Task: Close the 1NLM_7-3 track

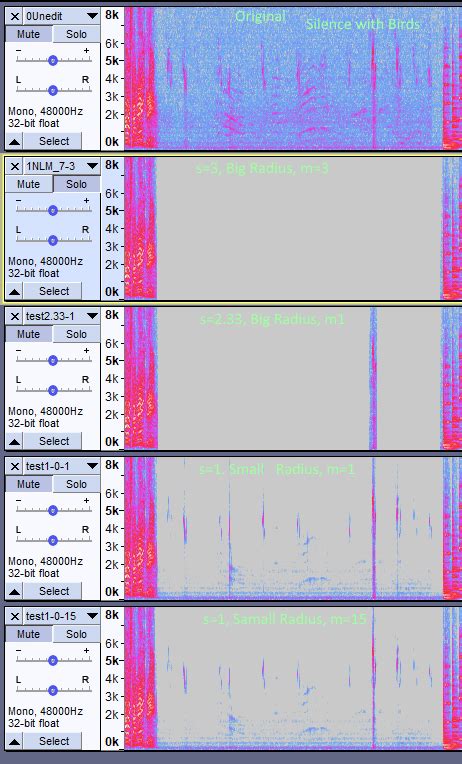Action: click(15, 166)
